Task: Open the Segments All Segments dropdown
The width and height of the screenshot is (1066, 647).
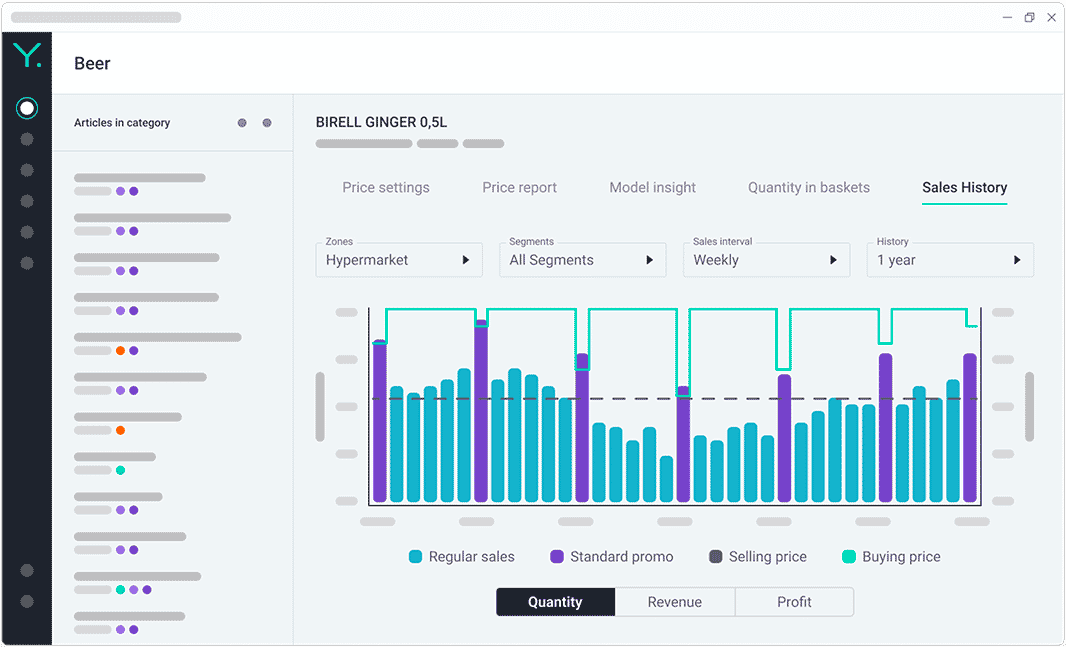Action: 583,260
